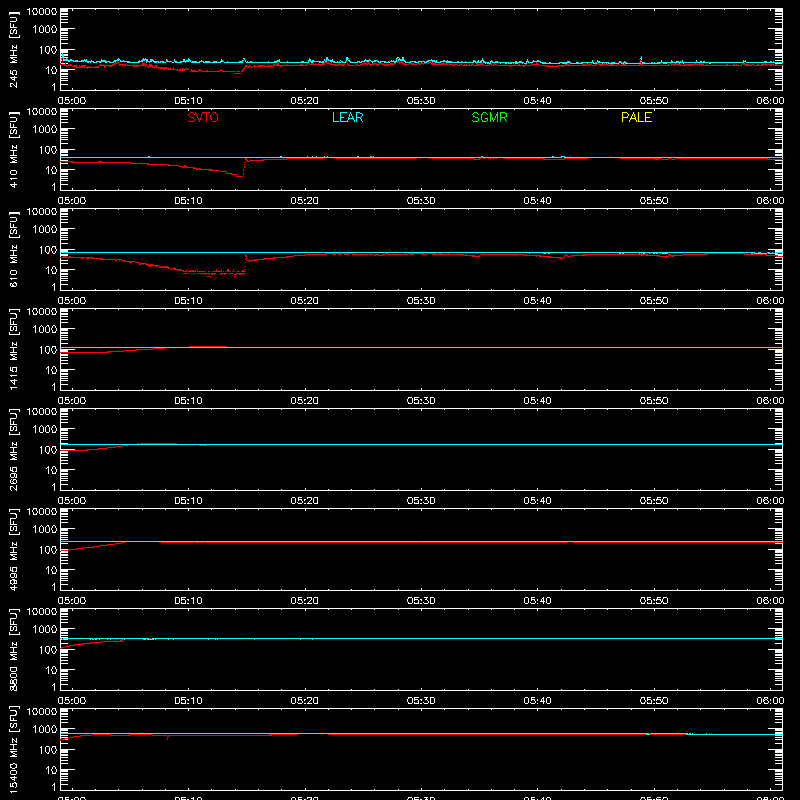The image size is (800, 800).
Task: Click 05:10 tick label under 1415 MHz panel
Action: click(188, 401)
